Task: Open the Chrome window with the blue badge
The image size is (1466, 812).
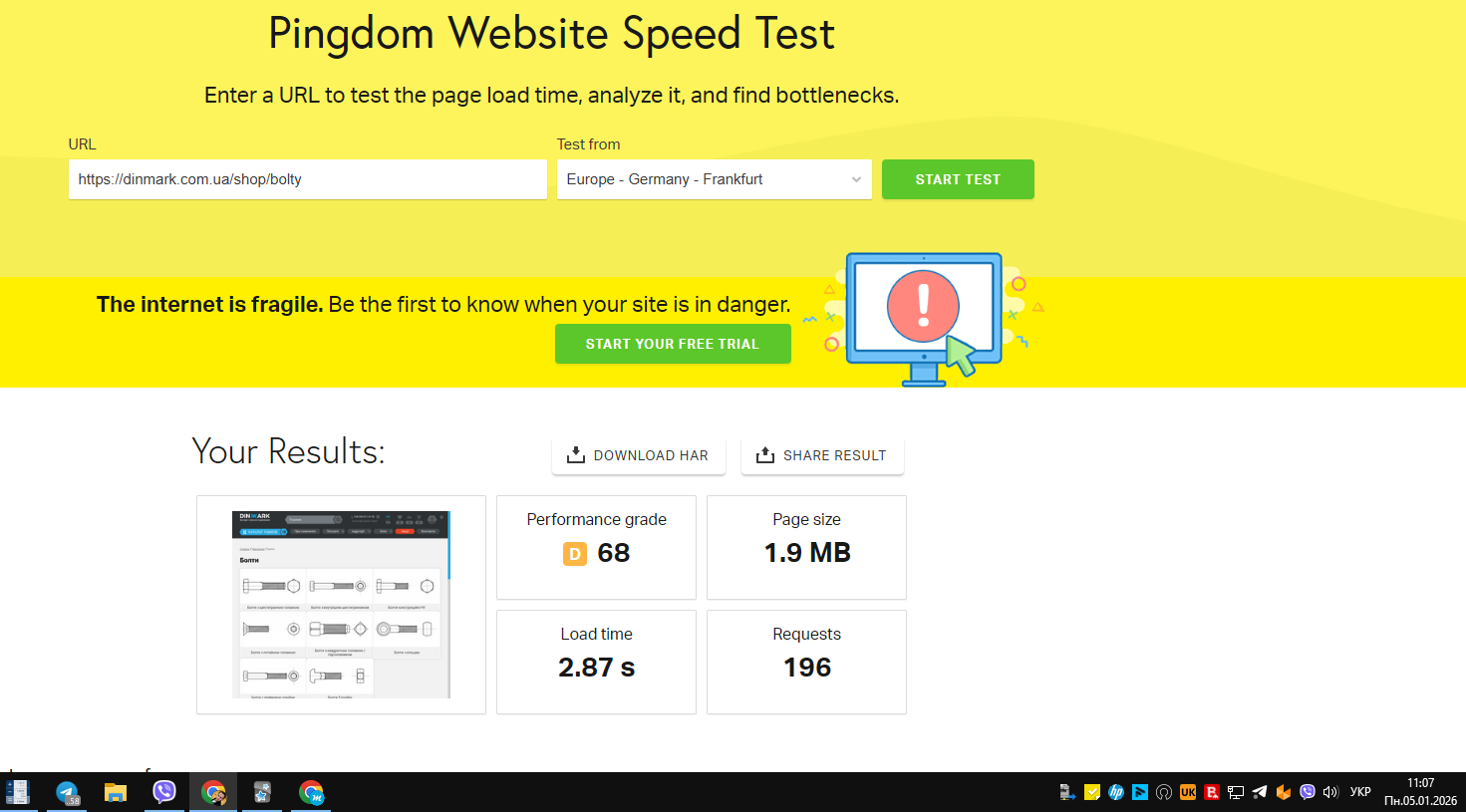Action: [x=311, y=792]
